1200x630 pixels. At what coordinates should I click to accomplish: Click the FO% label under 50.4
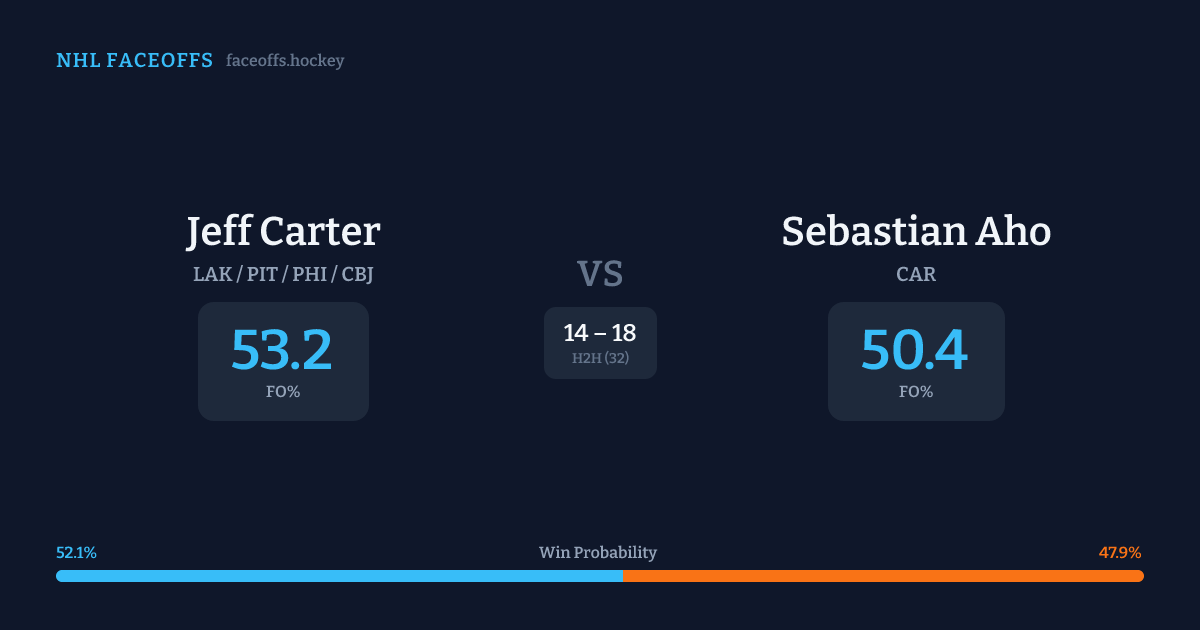(x=916, y=392)
